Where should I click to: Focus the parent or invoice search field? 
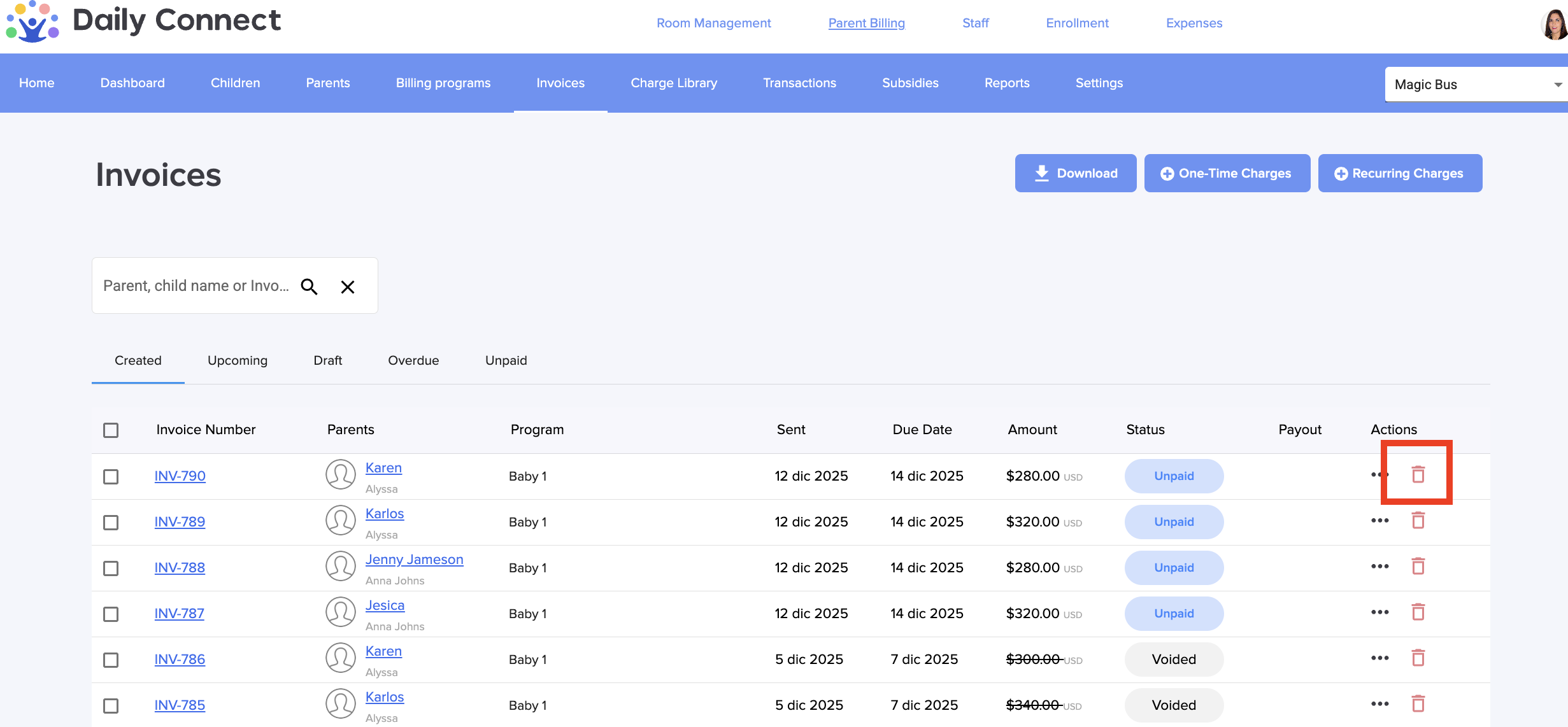[196, 286]
